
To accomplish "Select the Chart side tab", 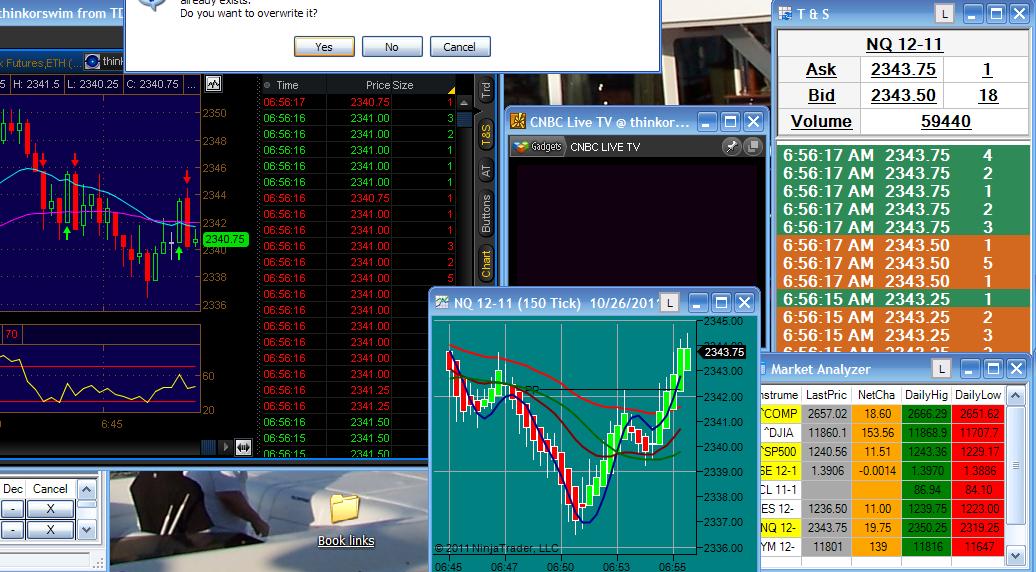I will [486, 264].
